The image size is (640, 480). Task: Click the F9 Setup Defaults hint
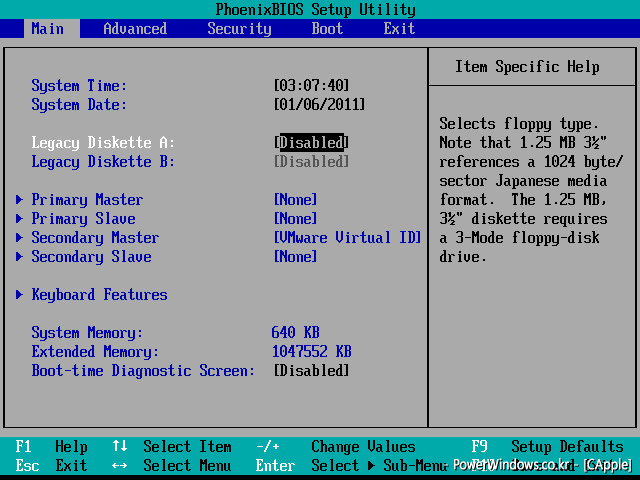click(547, 447)
